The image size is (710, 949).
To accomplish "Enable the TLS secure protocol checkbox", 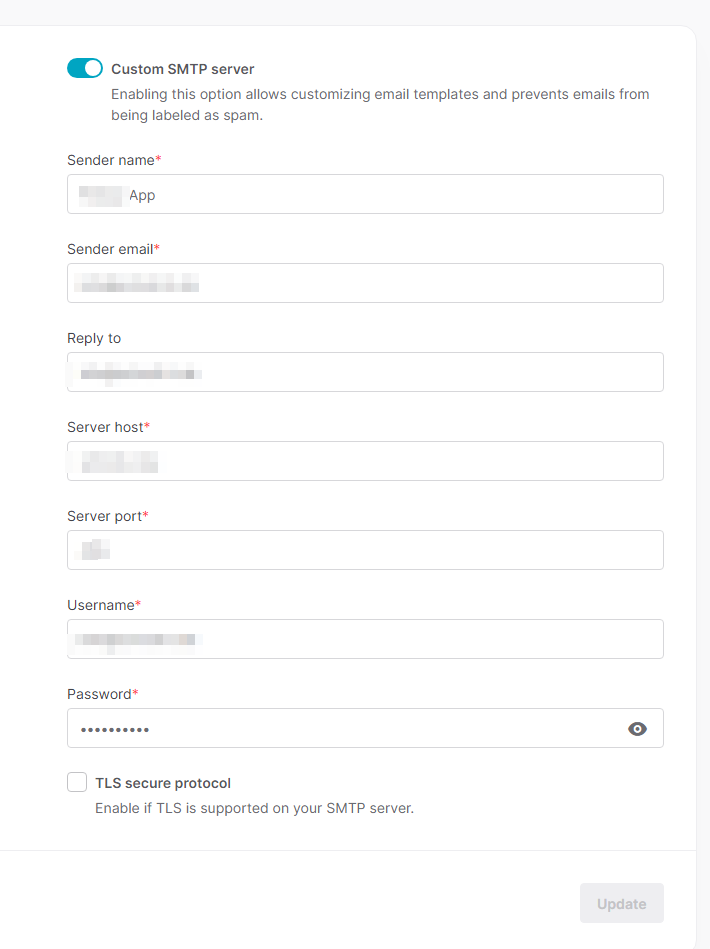I will click(77, 782).
